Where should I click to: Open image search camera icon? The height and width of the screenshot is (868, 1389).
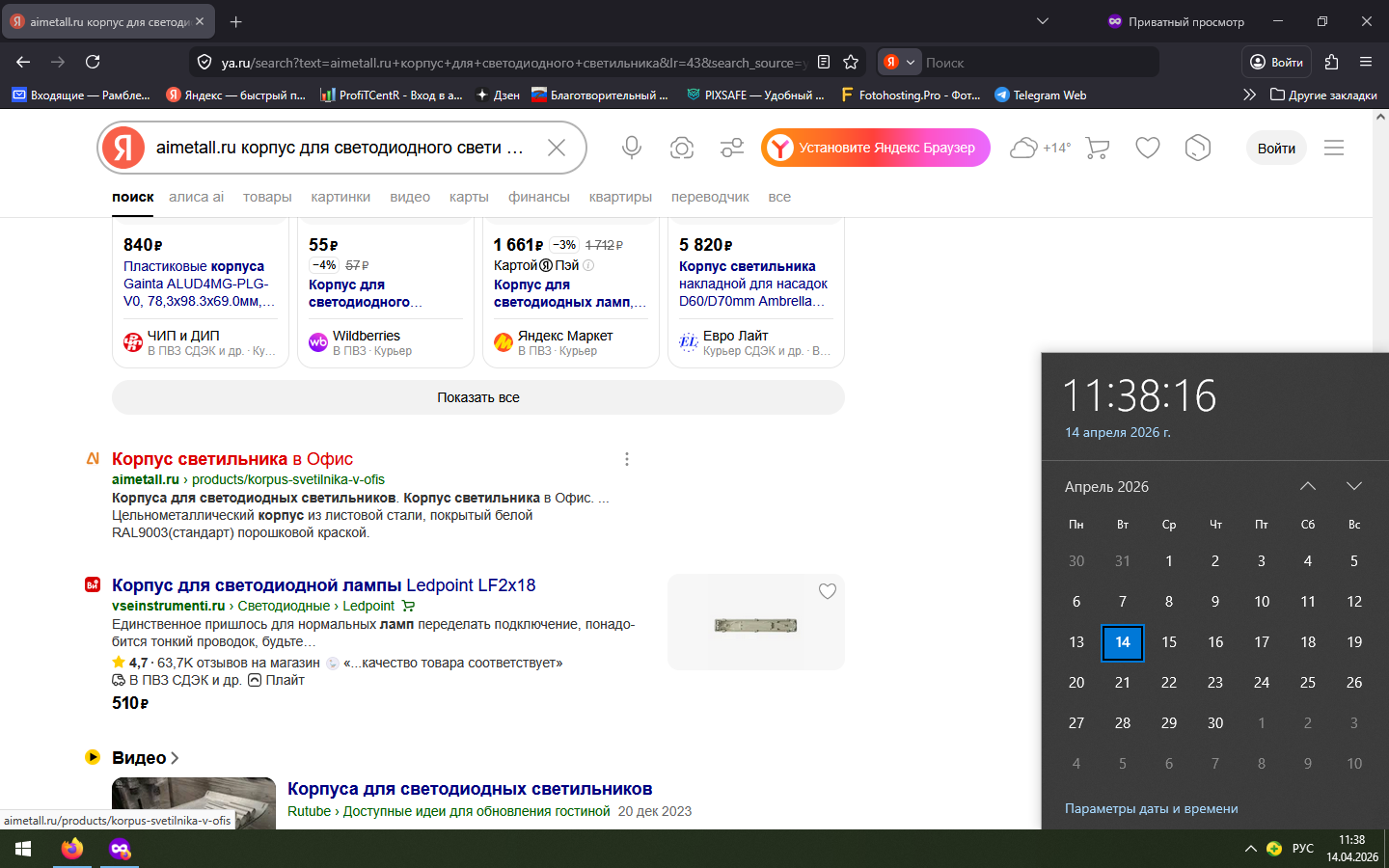point(682,148)
